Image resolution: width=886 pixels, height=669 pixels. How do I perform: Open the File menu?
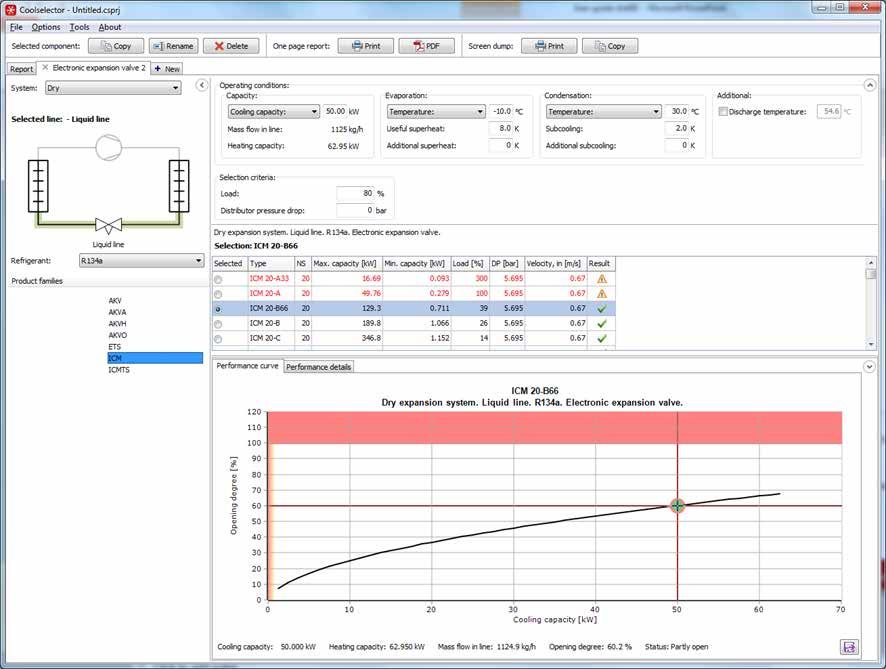(16, 27)
